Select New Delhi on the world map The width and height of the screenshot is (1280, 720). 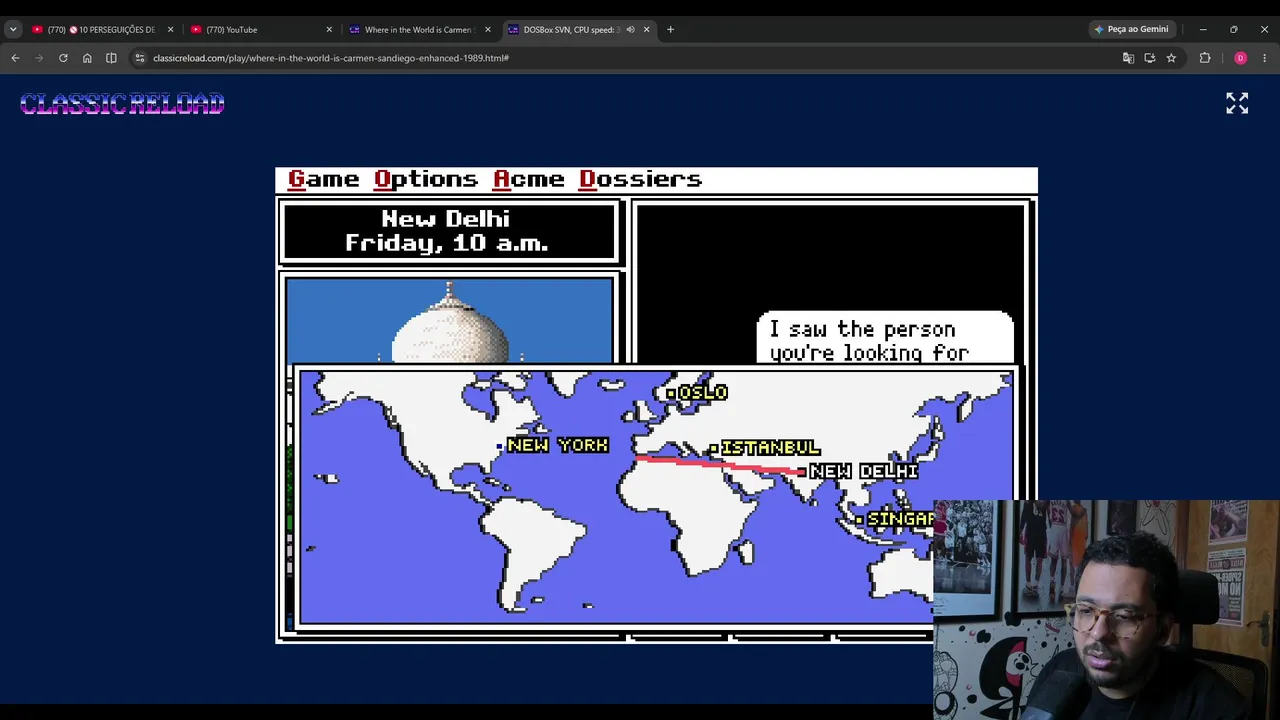pyautogui.click(x=859, y=471)
